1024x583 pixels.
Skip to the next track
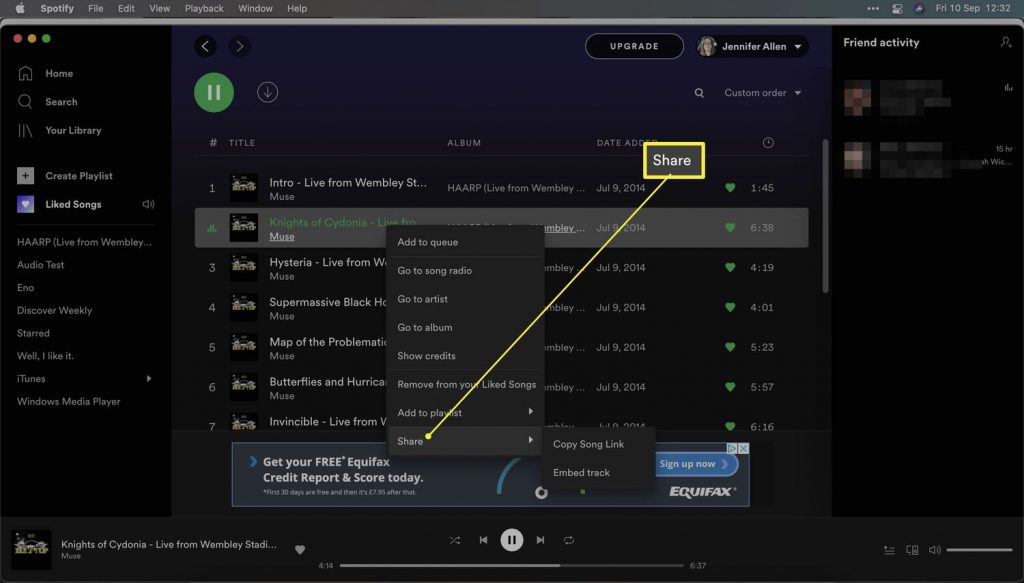(x=540, y=540)
